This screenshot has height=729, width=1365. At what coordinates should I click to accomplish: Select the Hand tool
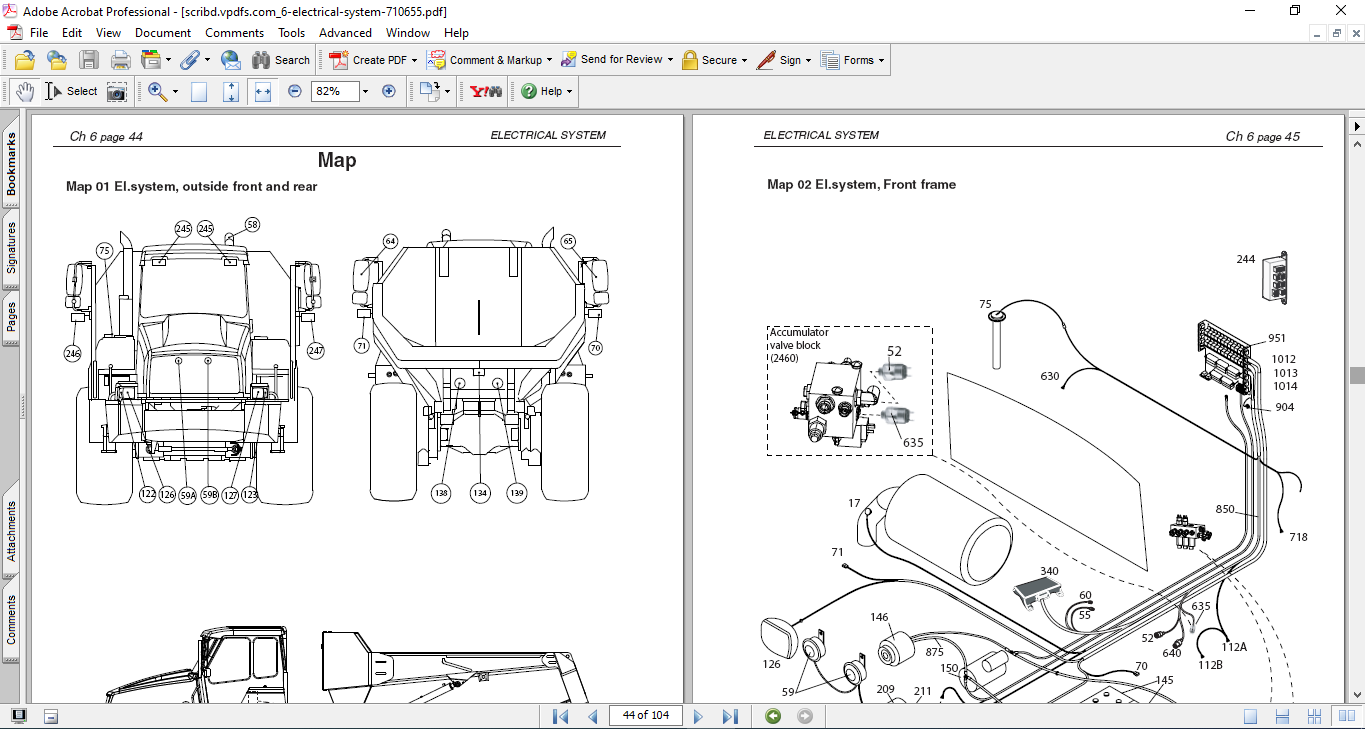(x=24, y=91)
